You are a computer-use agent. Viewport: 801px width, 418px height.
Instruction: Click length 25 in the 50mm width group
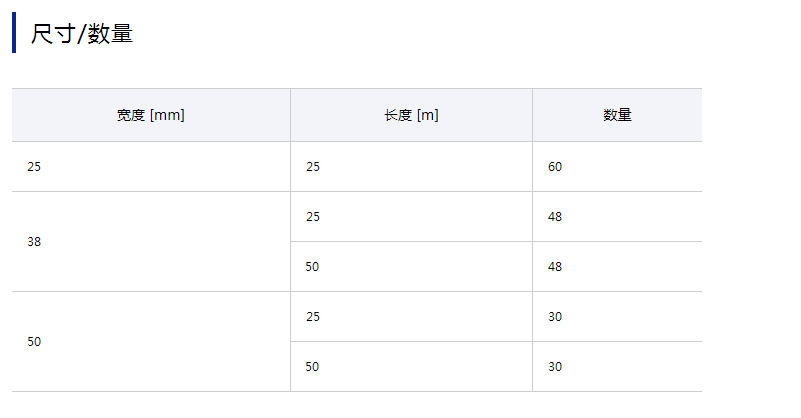(313, 317)
